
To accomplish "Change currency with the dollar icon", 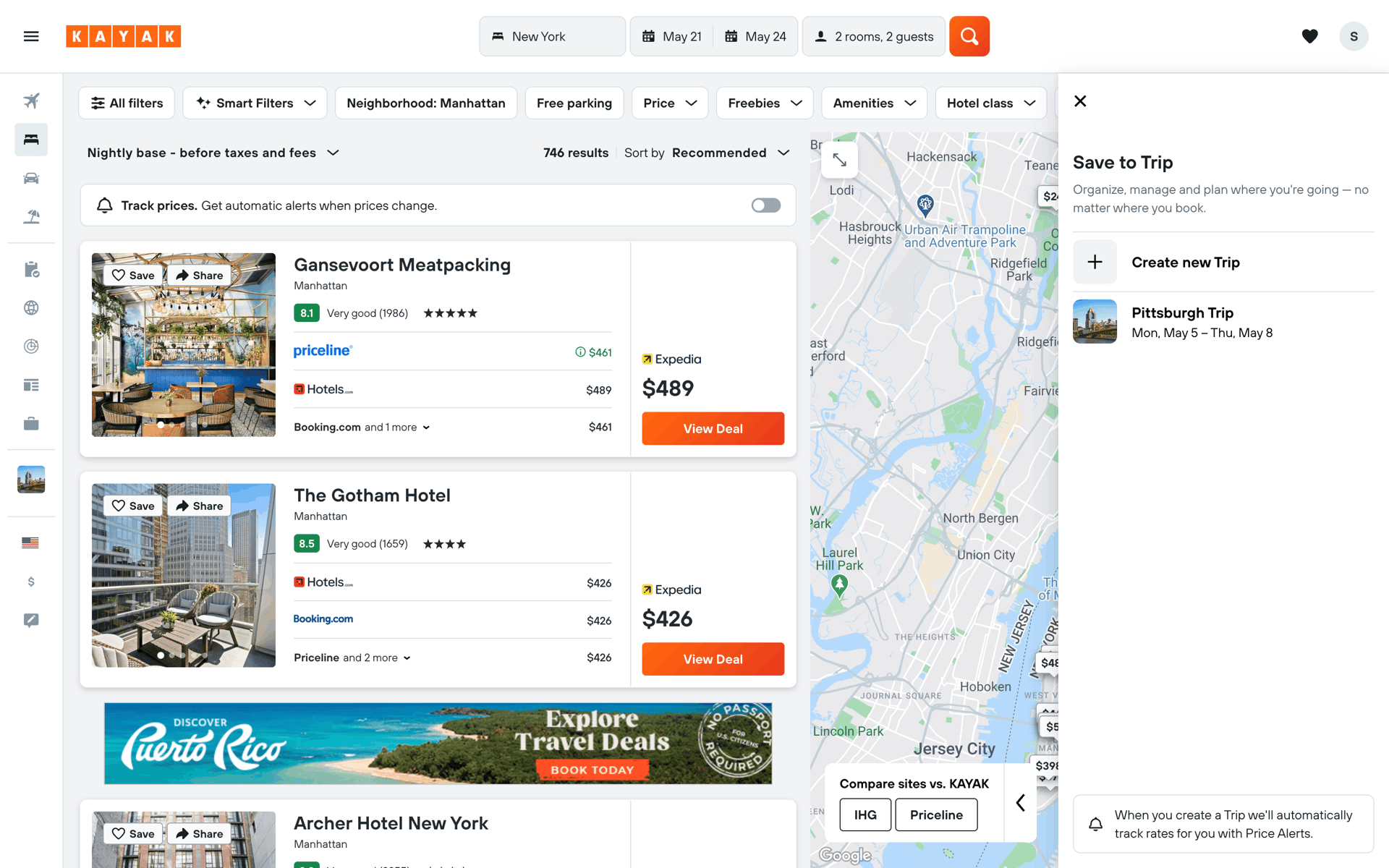I will pyautogui.click(x=31, y=582).
